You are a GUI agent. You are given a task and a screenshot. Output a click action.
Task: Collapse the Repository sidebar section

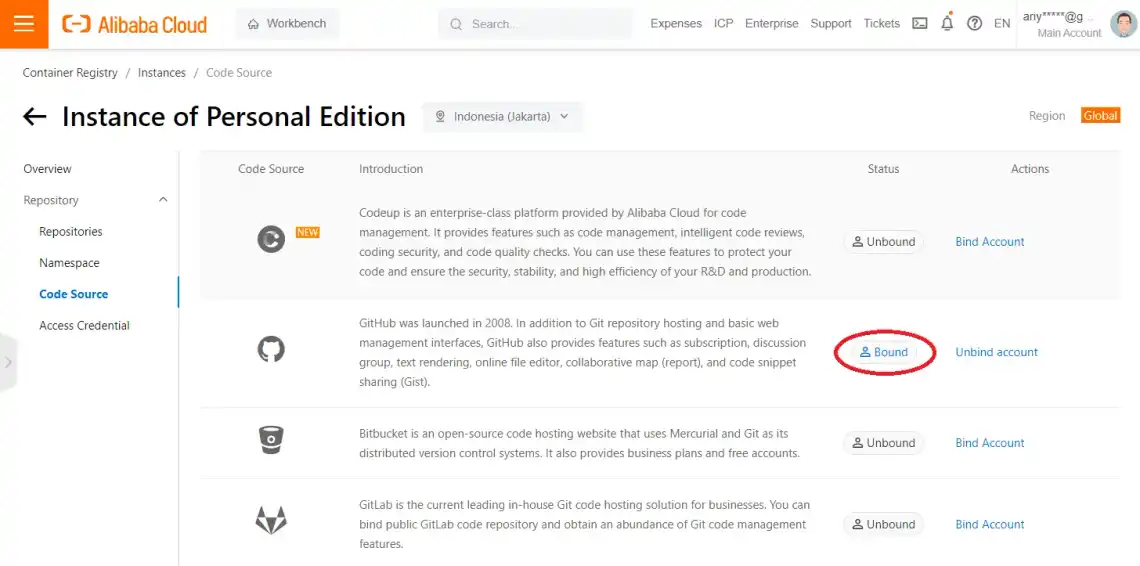pos(95,200)
